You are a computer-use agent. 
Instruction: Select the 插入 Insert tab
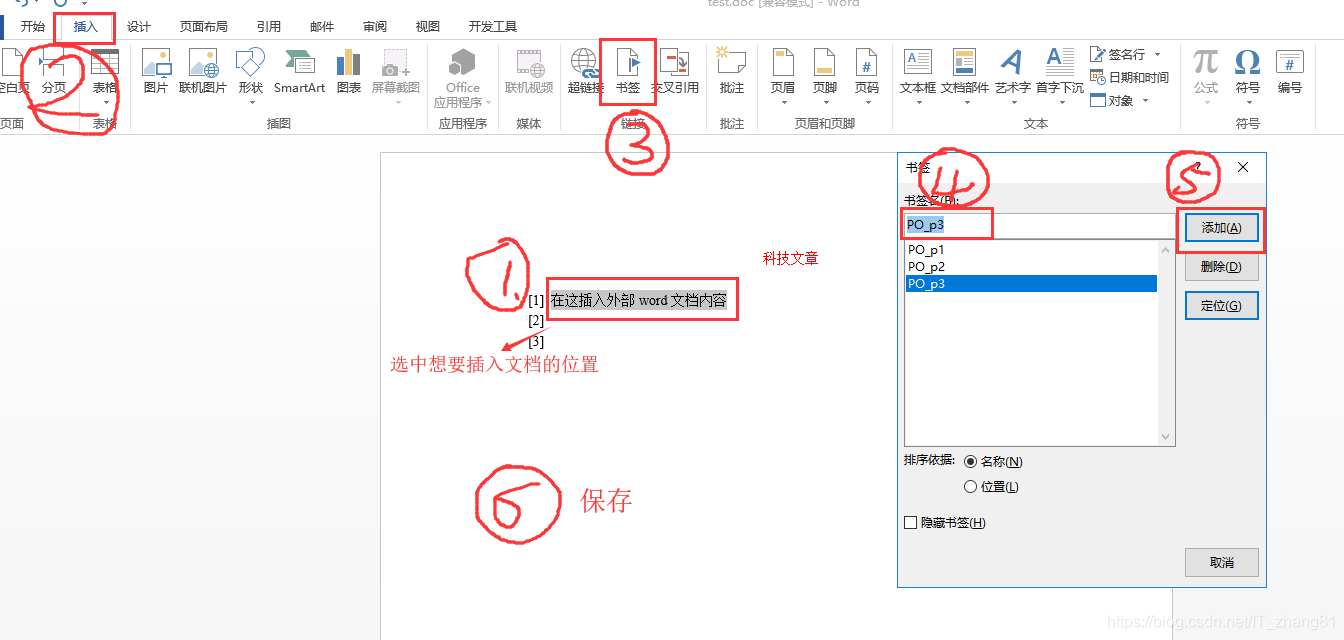86,27
